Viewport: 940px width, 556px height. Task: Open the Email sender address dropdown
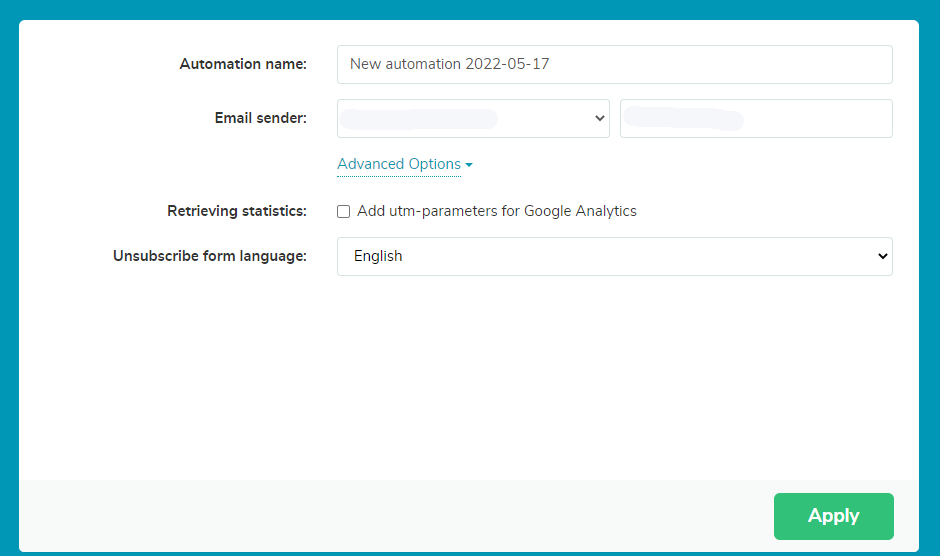(472, 118)
